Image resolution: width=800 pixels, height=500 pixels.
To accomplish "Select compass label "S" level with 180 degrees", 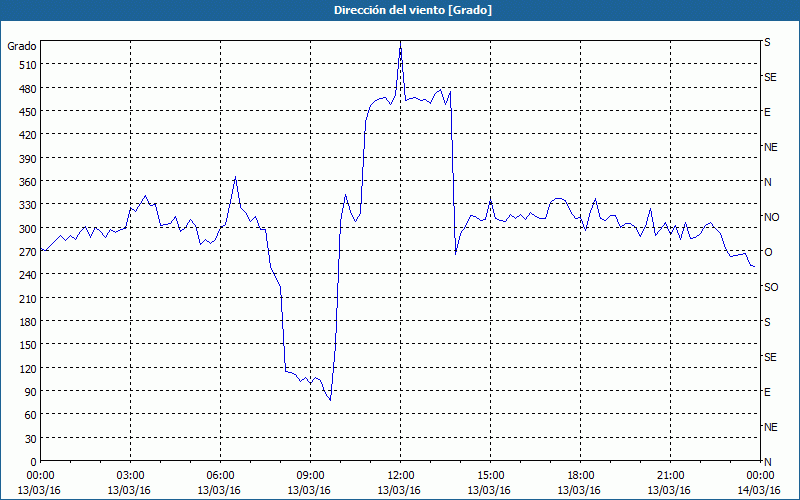I will pyautogui.click(x=767, y=322).
